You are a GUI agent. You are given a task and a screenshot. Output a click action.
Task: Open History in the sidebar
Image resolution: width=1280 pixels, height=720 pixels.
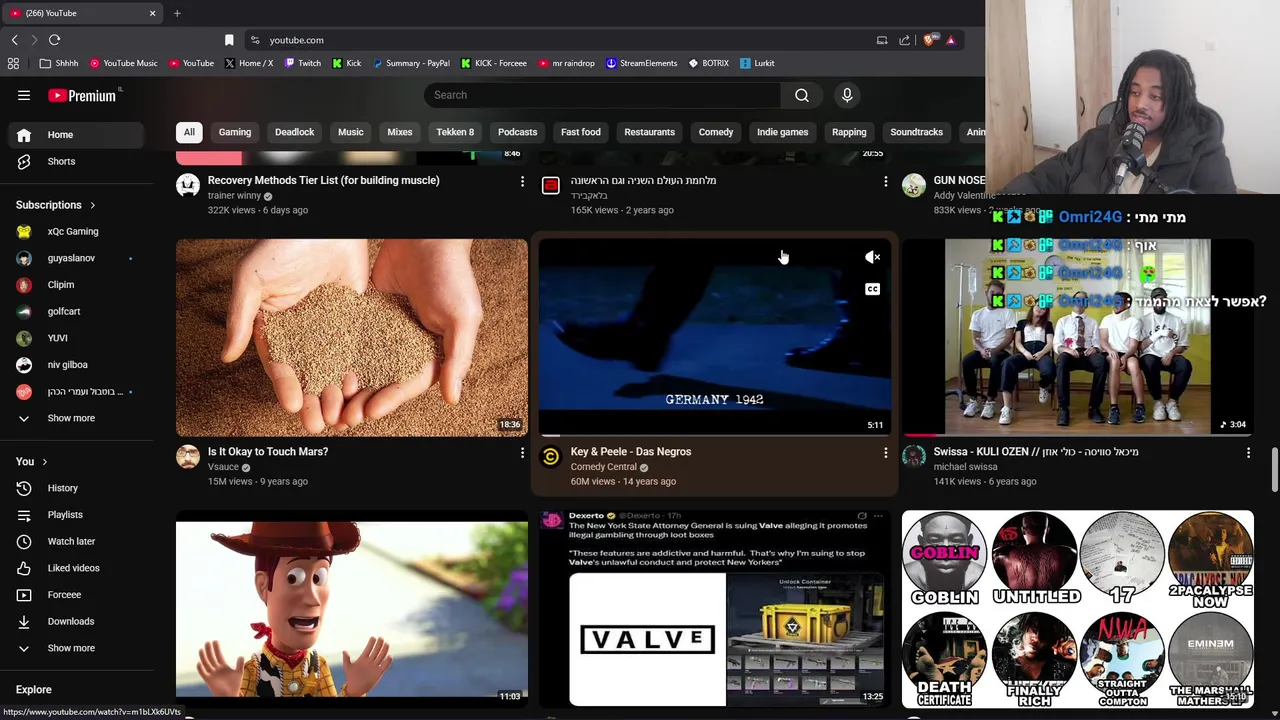pos(78,488)
